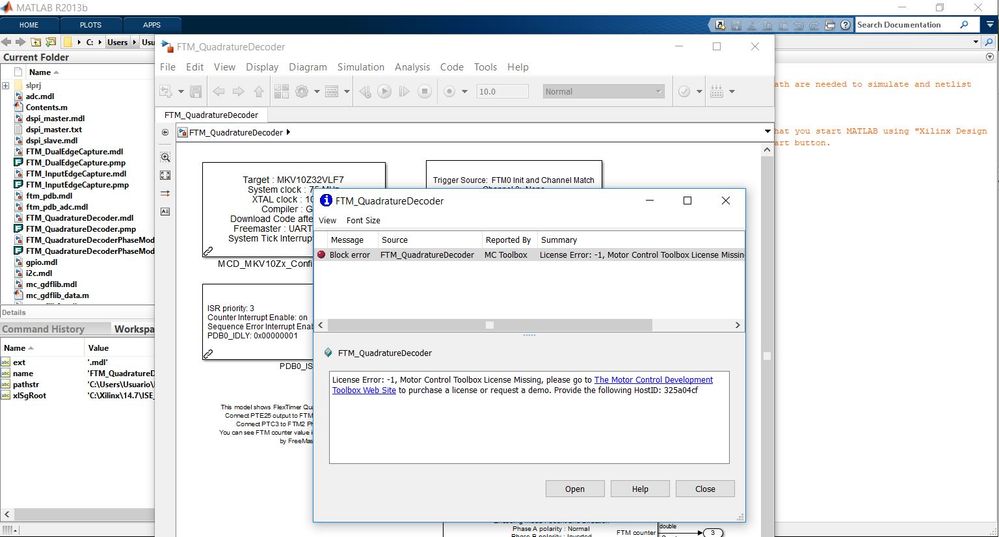Open dropdown arrow next to Record icon
Image resolution: width=999 pixels, height=537 pixels.
(x=464, y=92)
